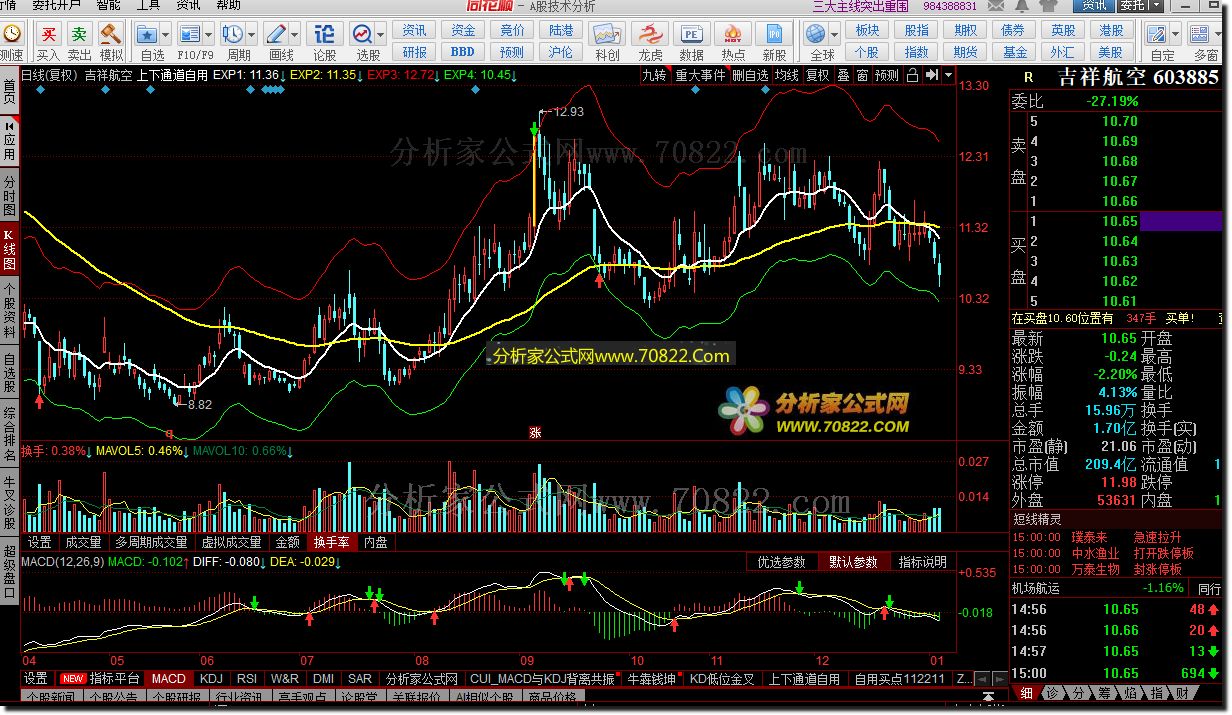Click the 周期 period clock icon
The height and width of the screenshot is (715, 1232).
click(232, 34)
